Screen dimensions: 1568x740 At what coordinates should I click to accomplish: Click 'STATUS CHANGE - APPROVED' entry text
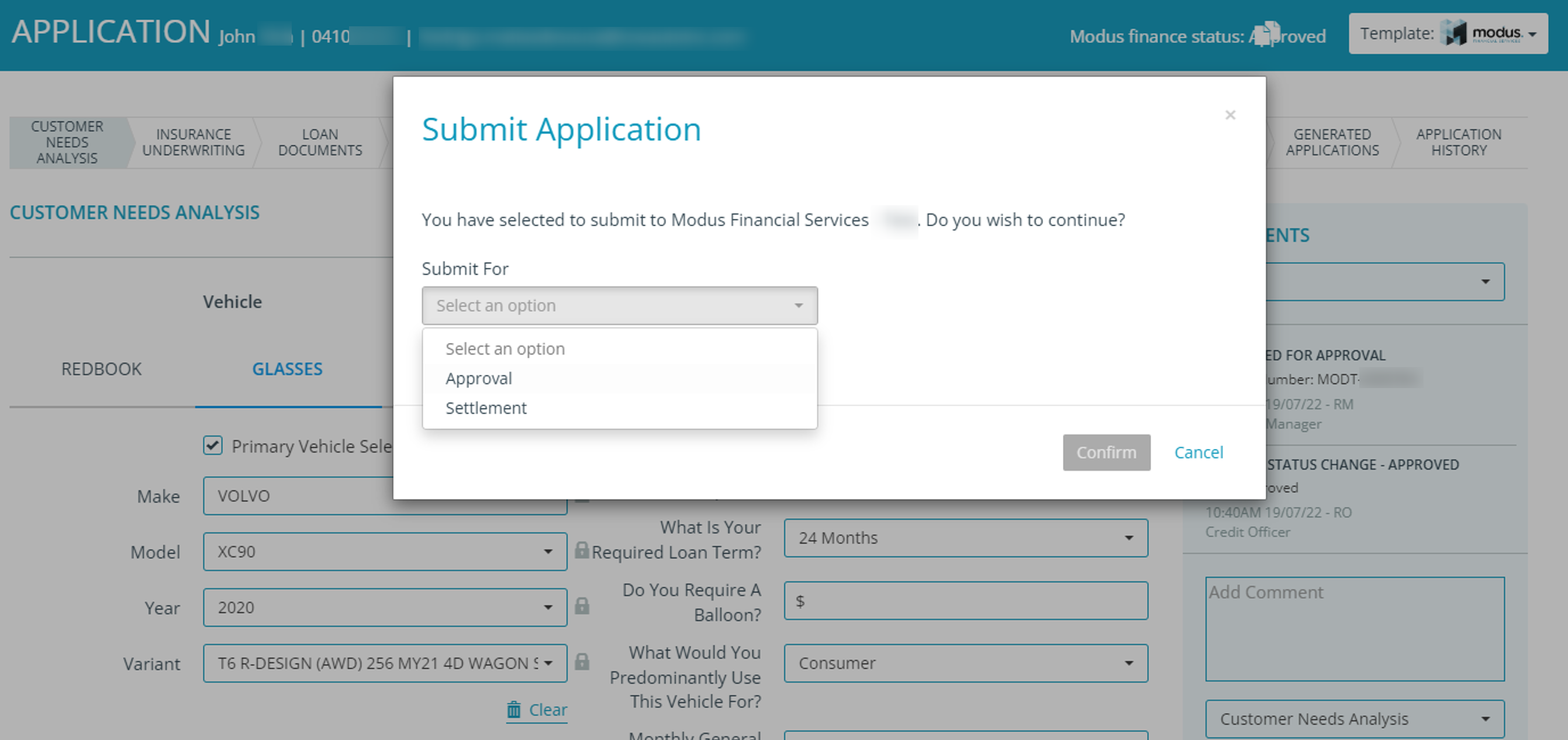pyautogui.click(x=1363, y=465)
